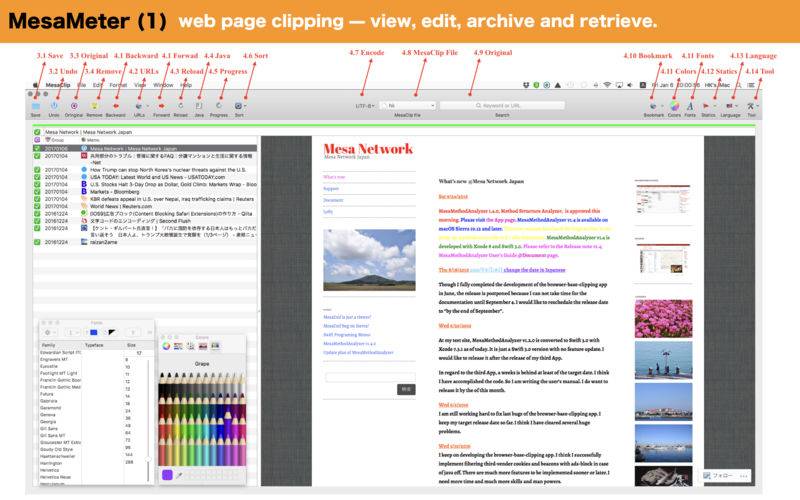Image resolution: width=800 pixels, height=500 pixels.
Task: Expand the Statics dropdown arrow
Action: coord(714,106)
